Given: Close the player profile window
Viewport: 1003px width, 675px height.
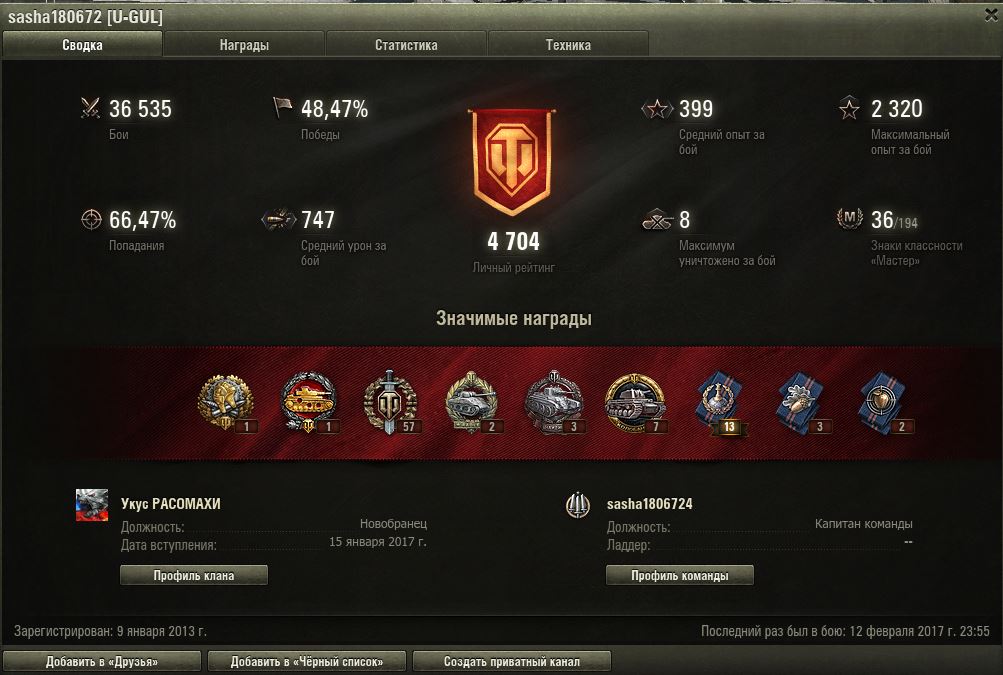Looking at the screenshot, I should click(991, 15).
